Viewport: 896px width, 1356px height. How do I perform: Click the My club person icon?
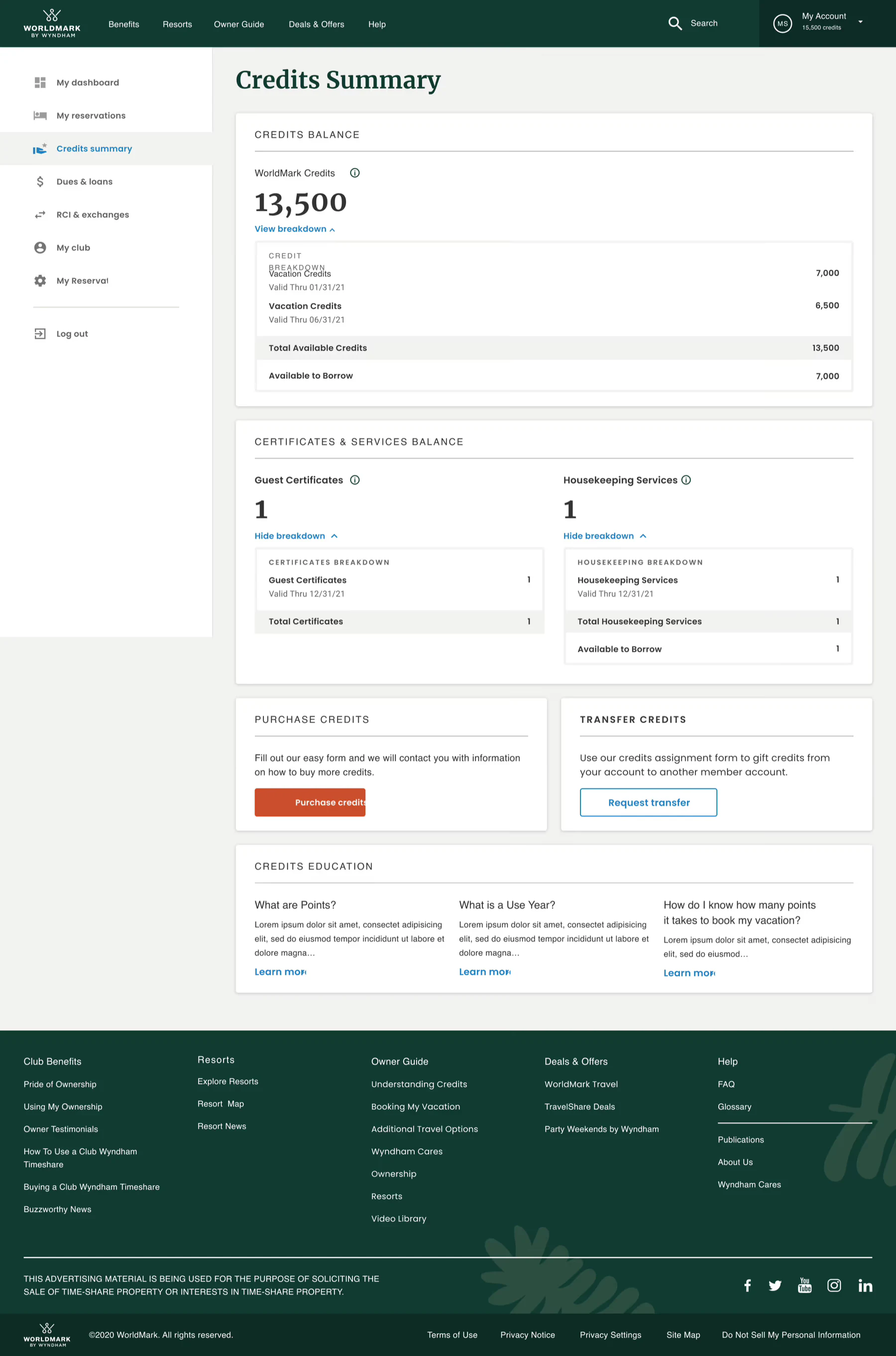pos(40,247)
